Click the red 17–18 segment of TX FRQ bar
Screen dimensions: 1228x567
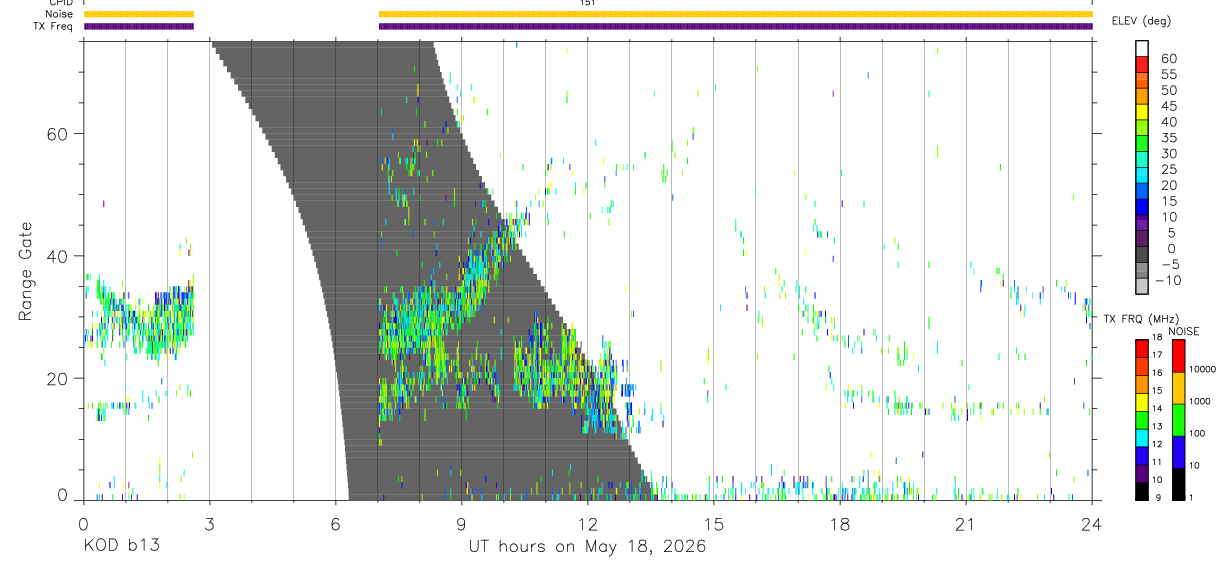point(1142,347)
